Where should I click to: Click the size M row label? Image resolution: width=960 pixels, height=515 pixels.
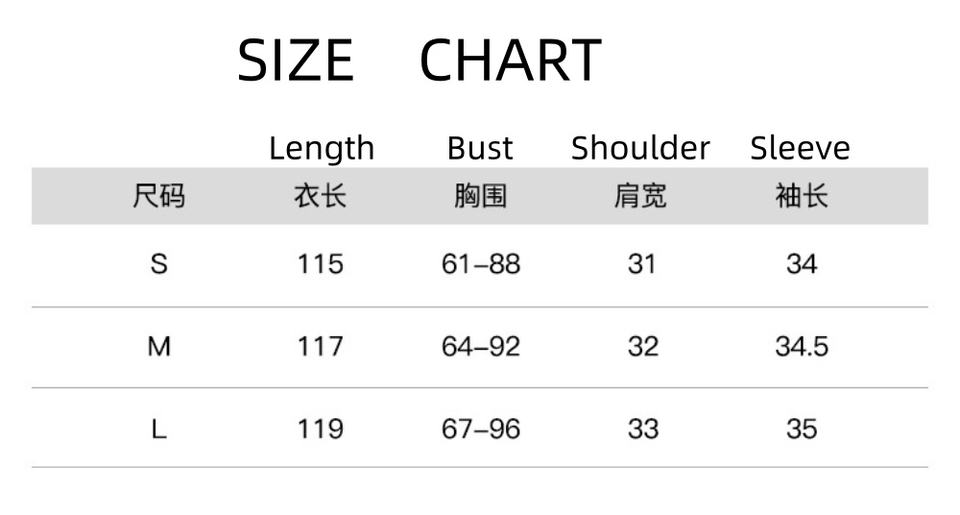159,346
